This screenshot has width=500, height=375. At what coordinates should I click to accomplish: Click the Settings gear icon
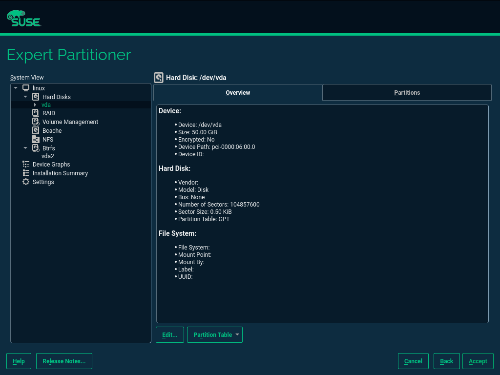(x=26, y=182)
